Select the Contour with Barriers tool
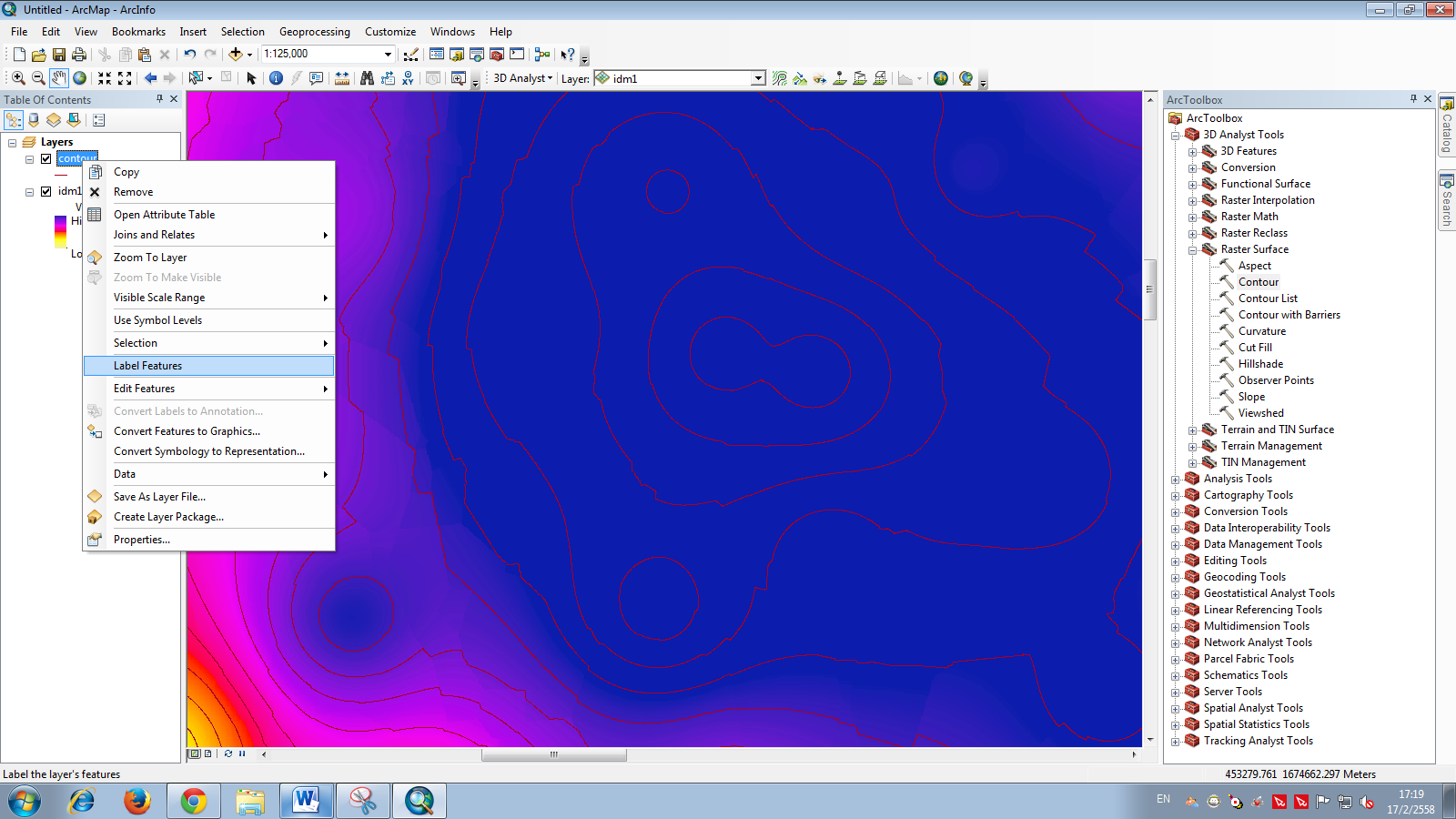The image size is (1456, 819). pos(1289,315)
